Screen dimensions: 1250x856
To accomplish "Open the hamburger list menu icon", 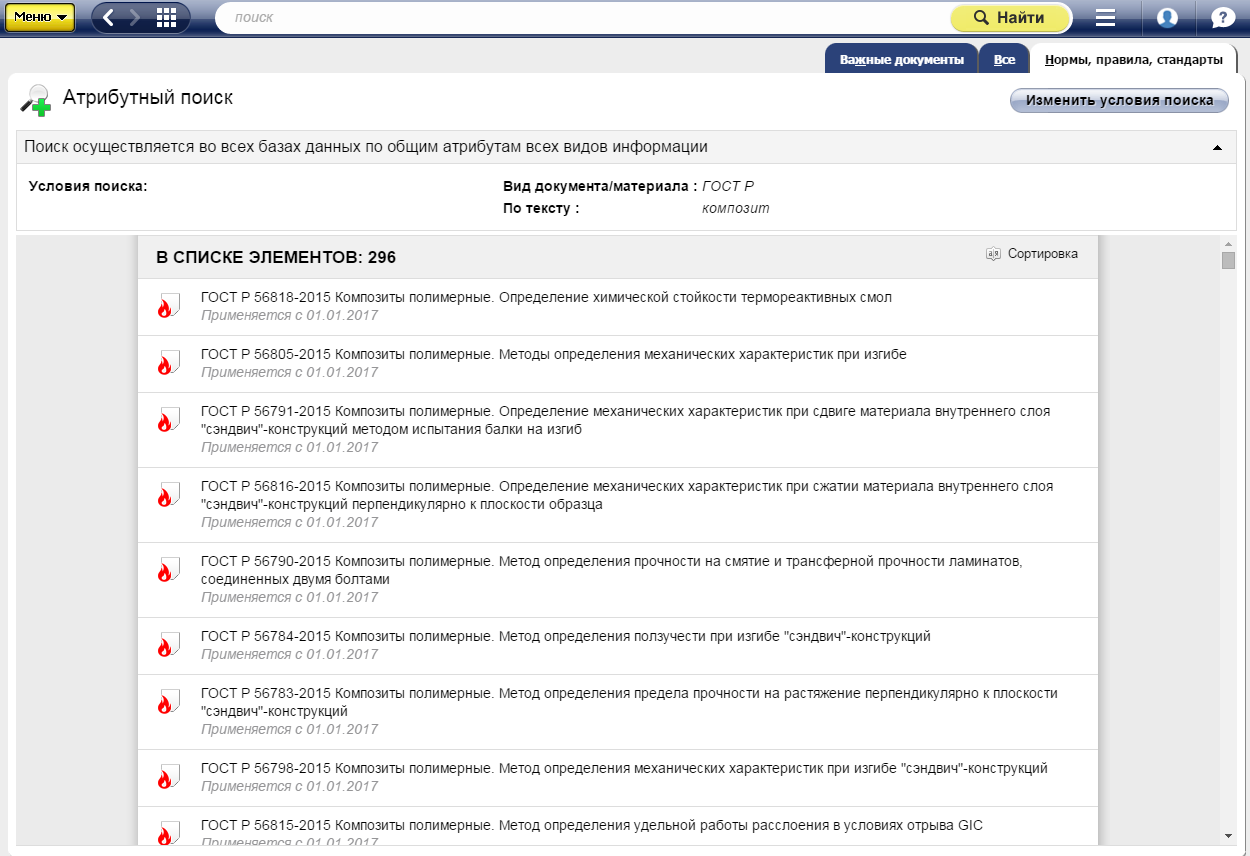I will click(1105, 18).
